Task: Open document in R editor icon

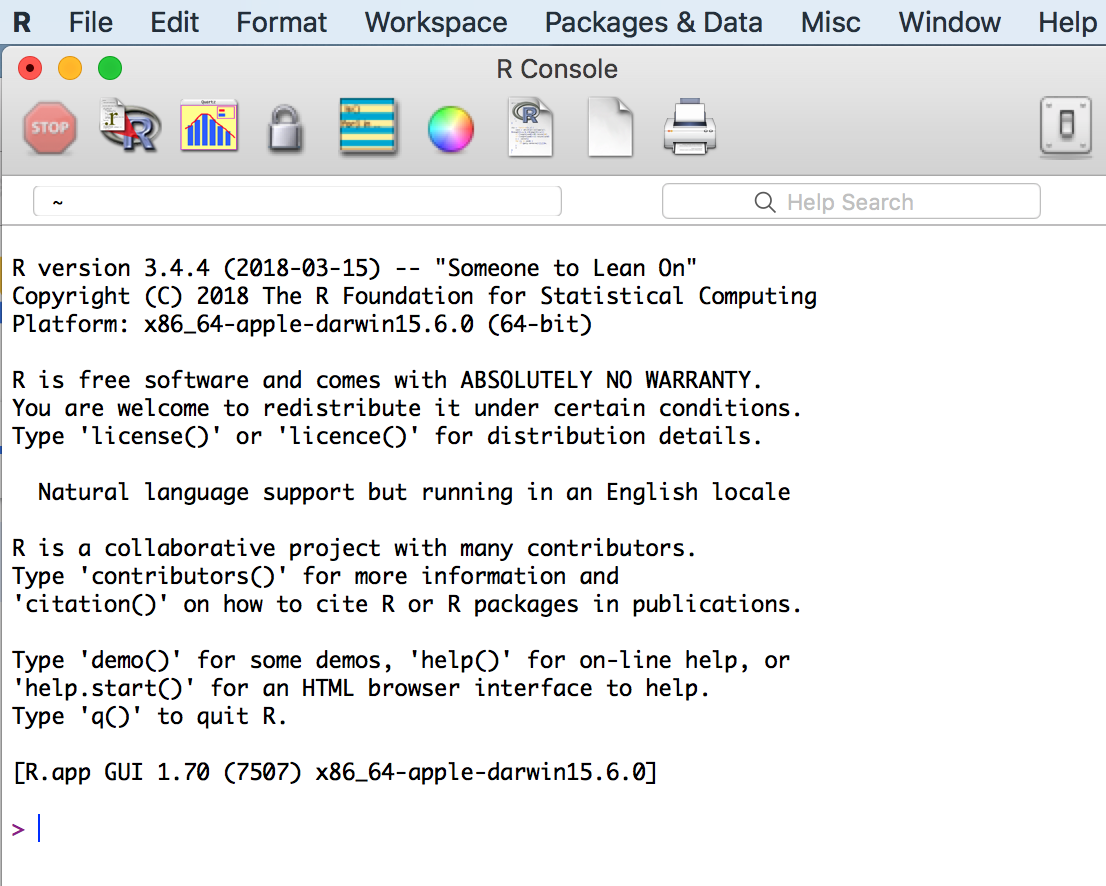Action: [x=530, y=127]
